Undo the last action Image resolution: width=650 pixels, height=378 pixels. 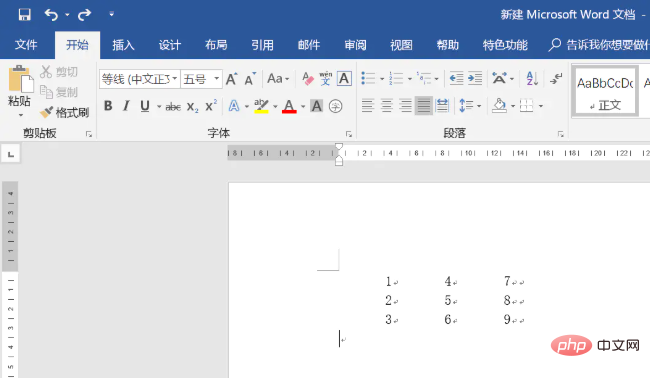coord(51,15)
